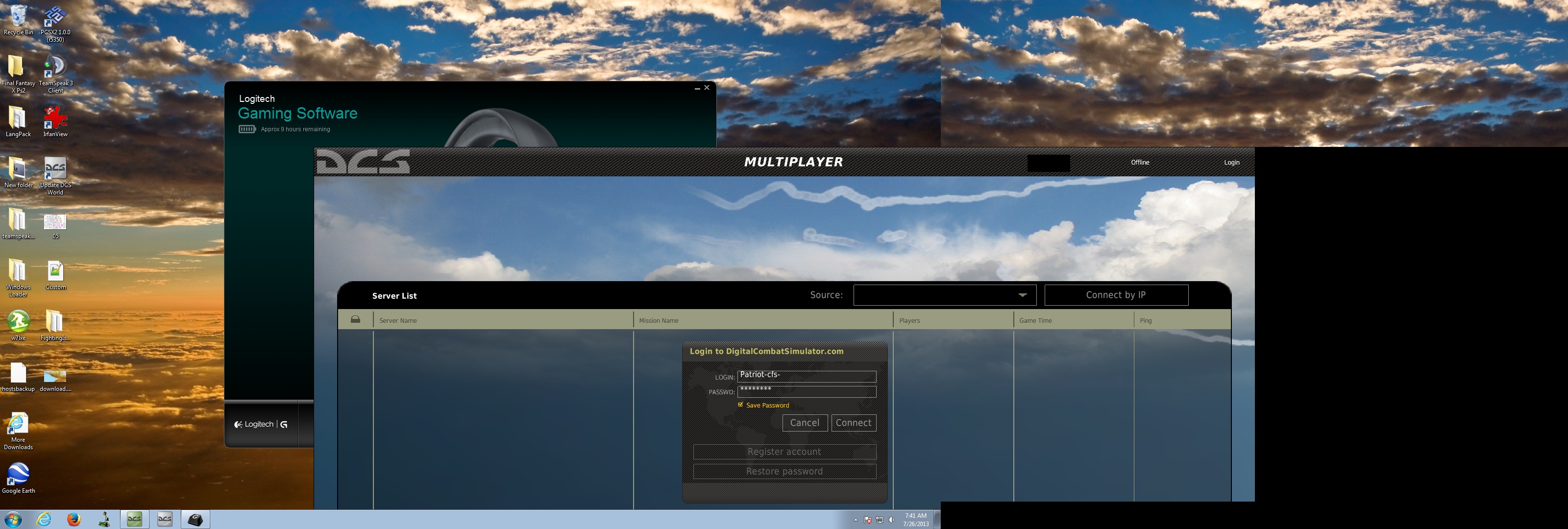The height and width of the screenshot is (529, 1568).
Task: Open the Source dropdown list
Action: coord(945,295)
